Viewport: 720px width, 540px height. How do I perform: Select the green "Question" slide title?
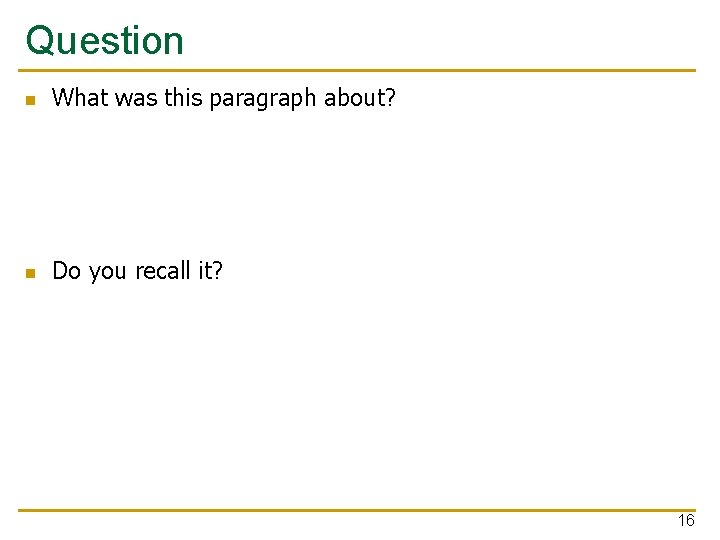point(105,41)
